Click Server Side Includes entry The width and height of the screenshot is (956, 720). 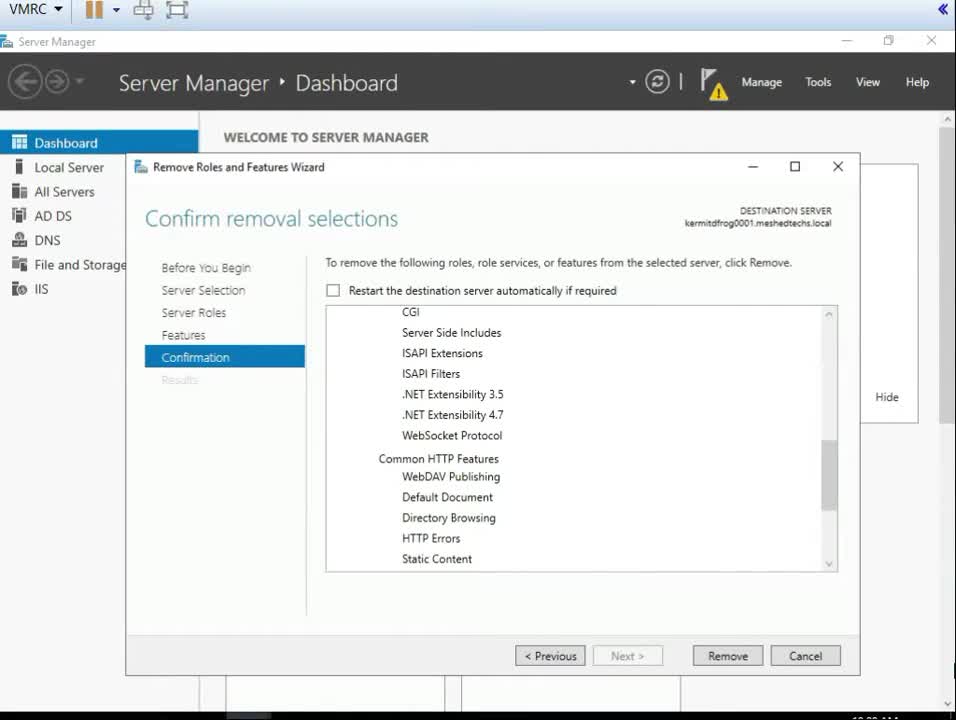click(451, 333)
